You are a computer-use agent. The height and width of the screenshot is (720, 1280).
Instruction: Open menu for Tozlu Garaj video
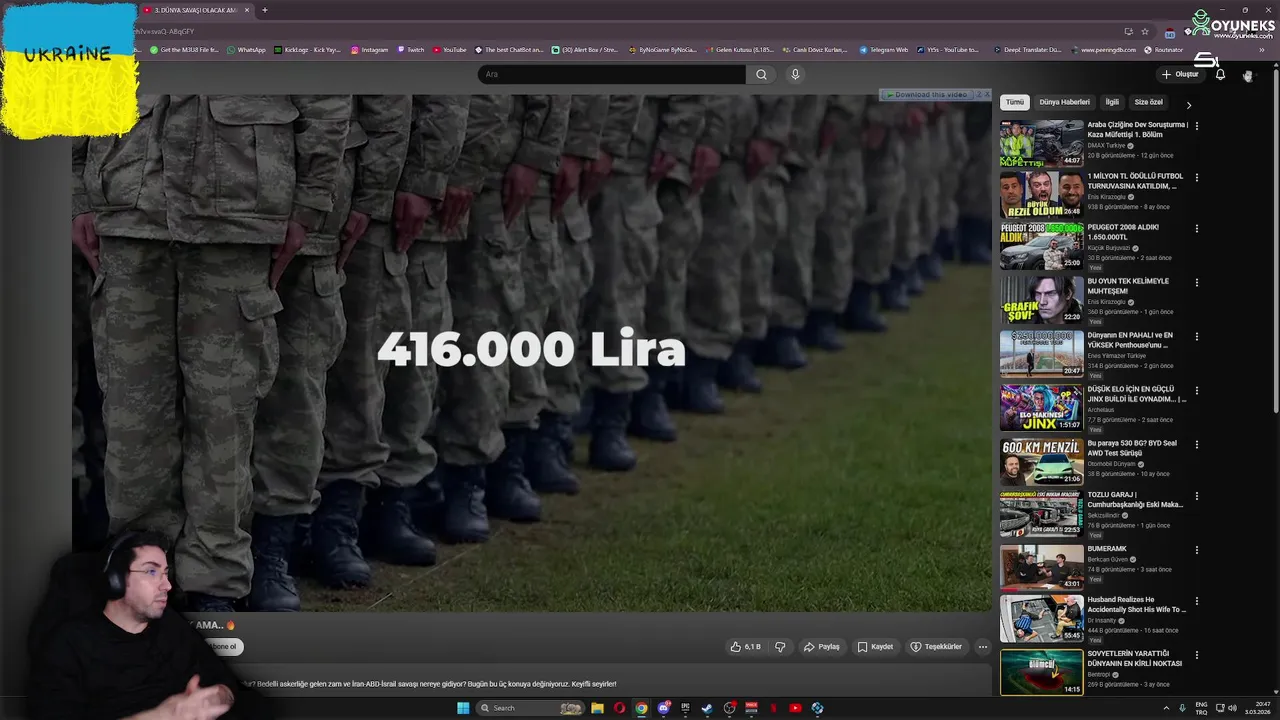click(1197, 496)
